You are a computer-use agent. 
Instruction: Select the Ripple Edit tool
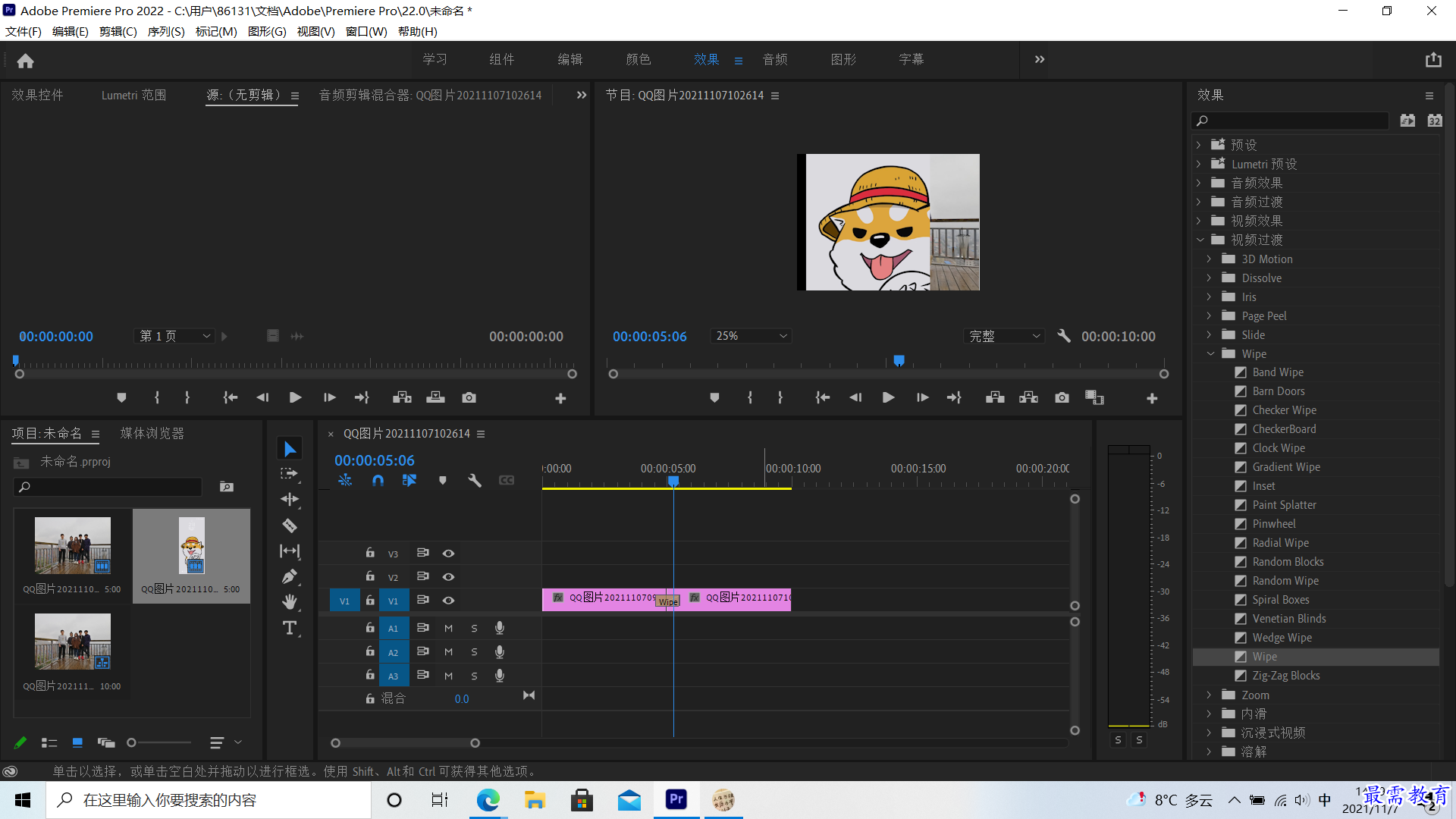[x=290, y=499]
